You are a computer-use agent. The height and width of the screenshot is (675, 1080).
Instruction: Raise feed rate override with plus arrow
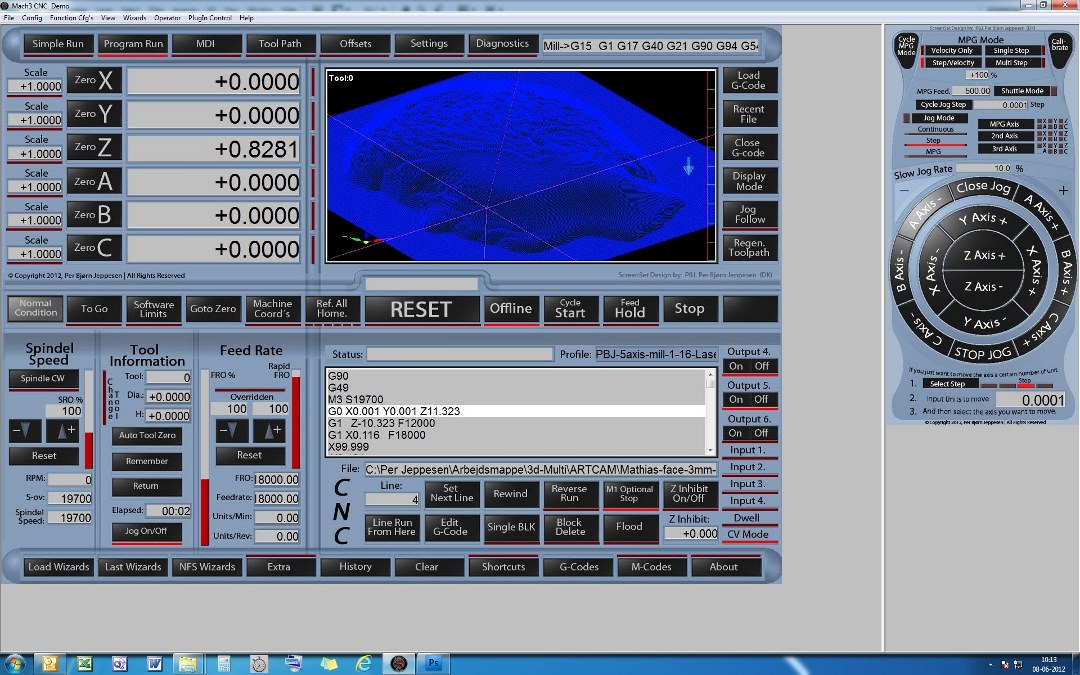pyautogui.click(x=269, y=431)
